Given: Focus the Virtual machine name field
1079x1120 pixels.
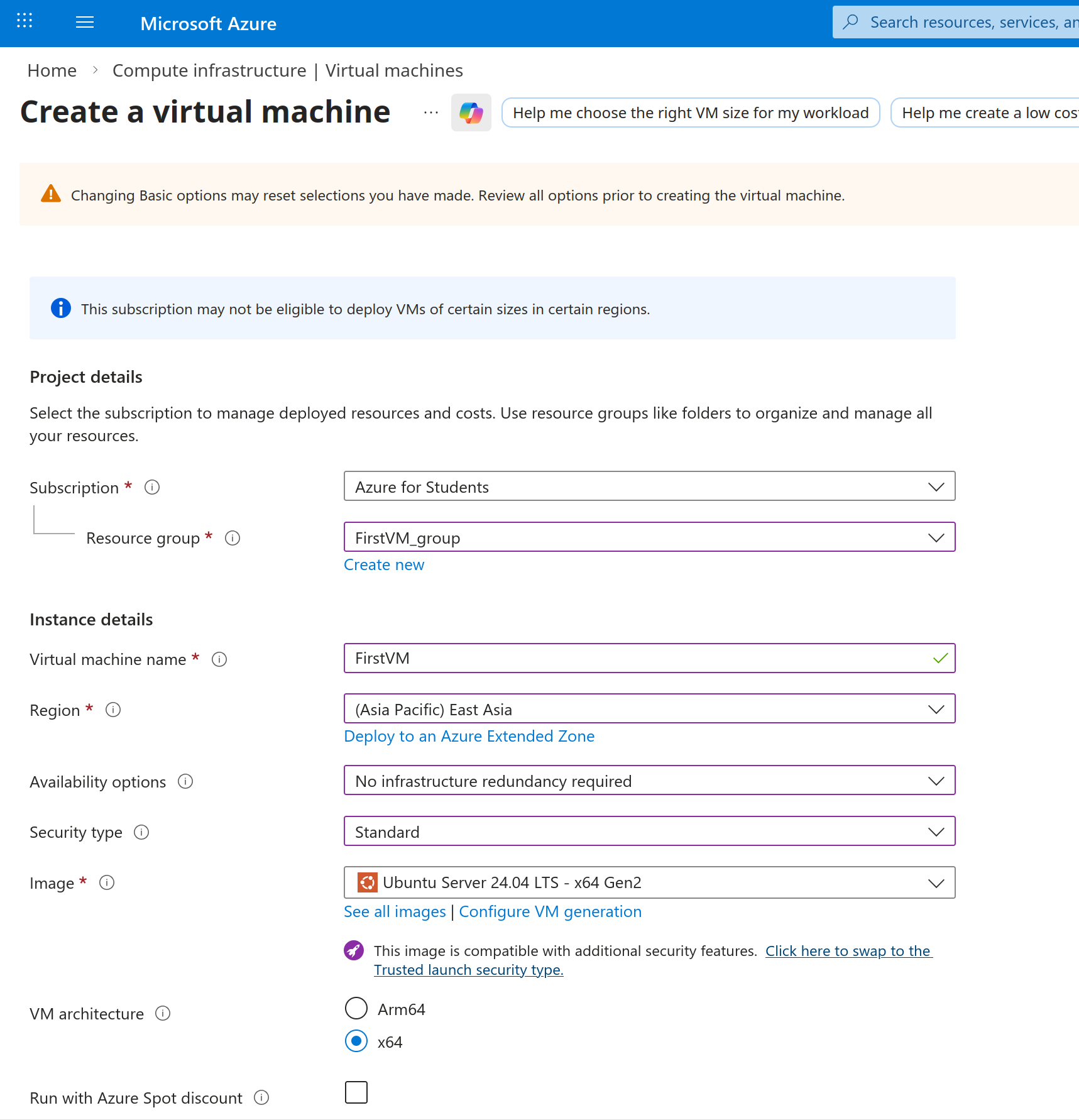Looking at the screenshot, I should click(650, 658).
